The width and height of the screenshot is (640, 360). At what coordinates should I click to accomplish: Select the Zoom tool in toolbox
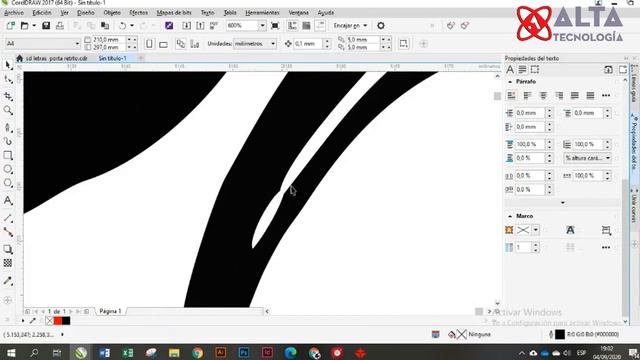[x=8, y=110]
